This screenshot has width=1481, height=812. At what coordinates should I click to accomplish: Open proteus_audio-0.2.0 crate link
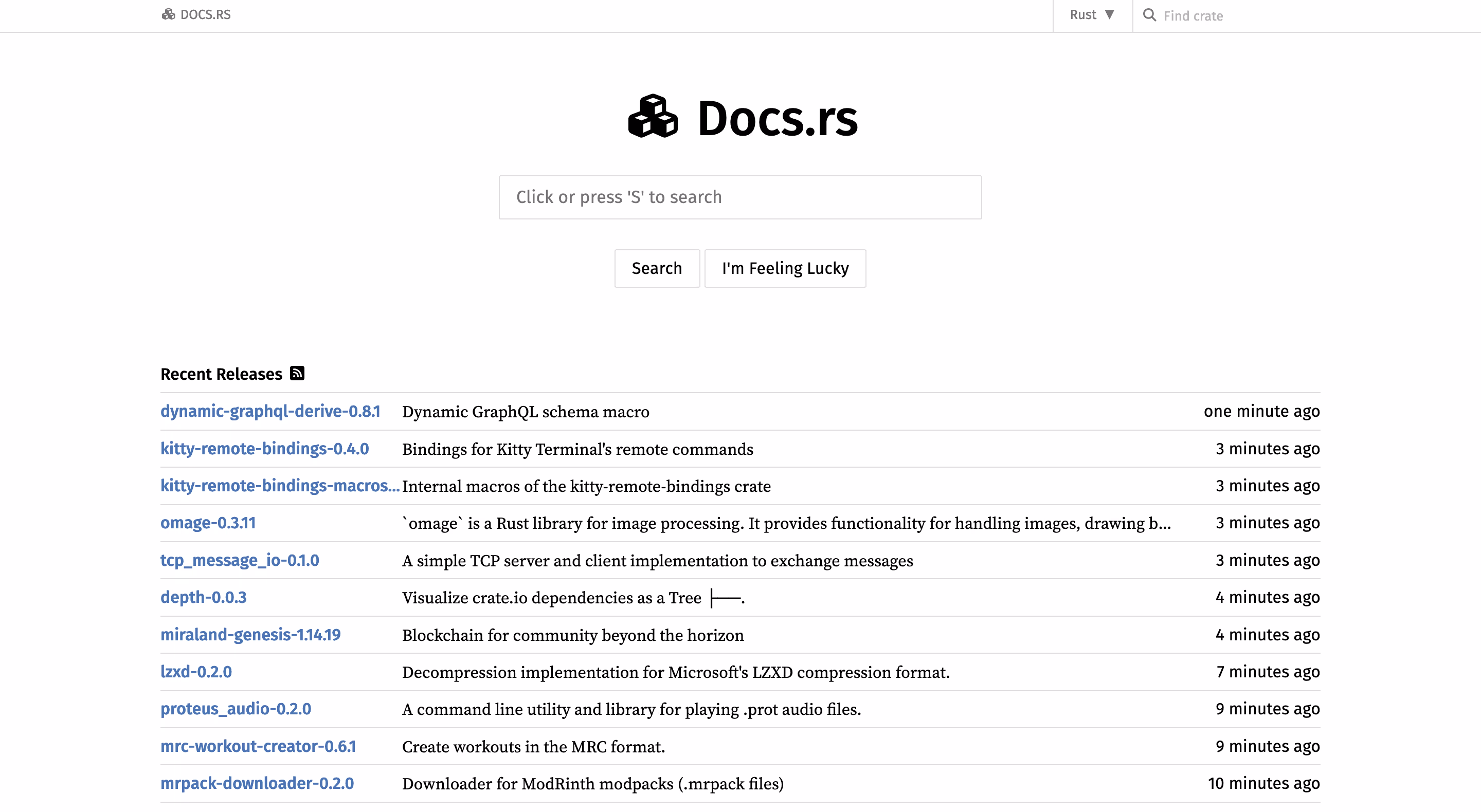tap(236, 709)
